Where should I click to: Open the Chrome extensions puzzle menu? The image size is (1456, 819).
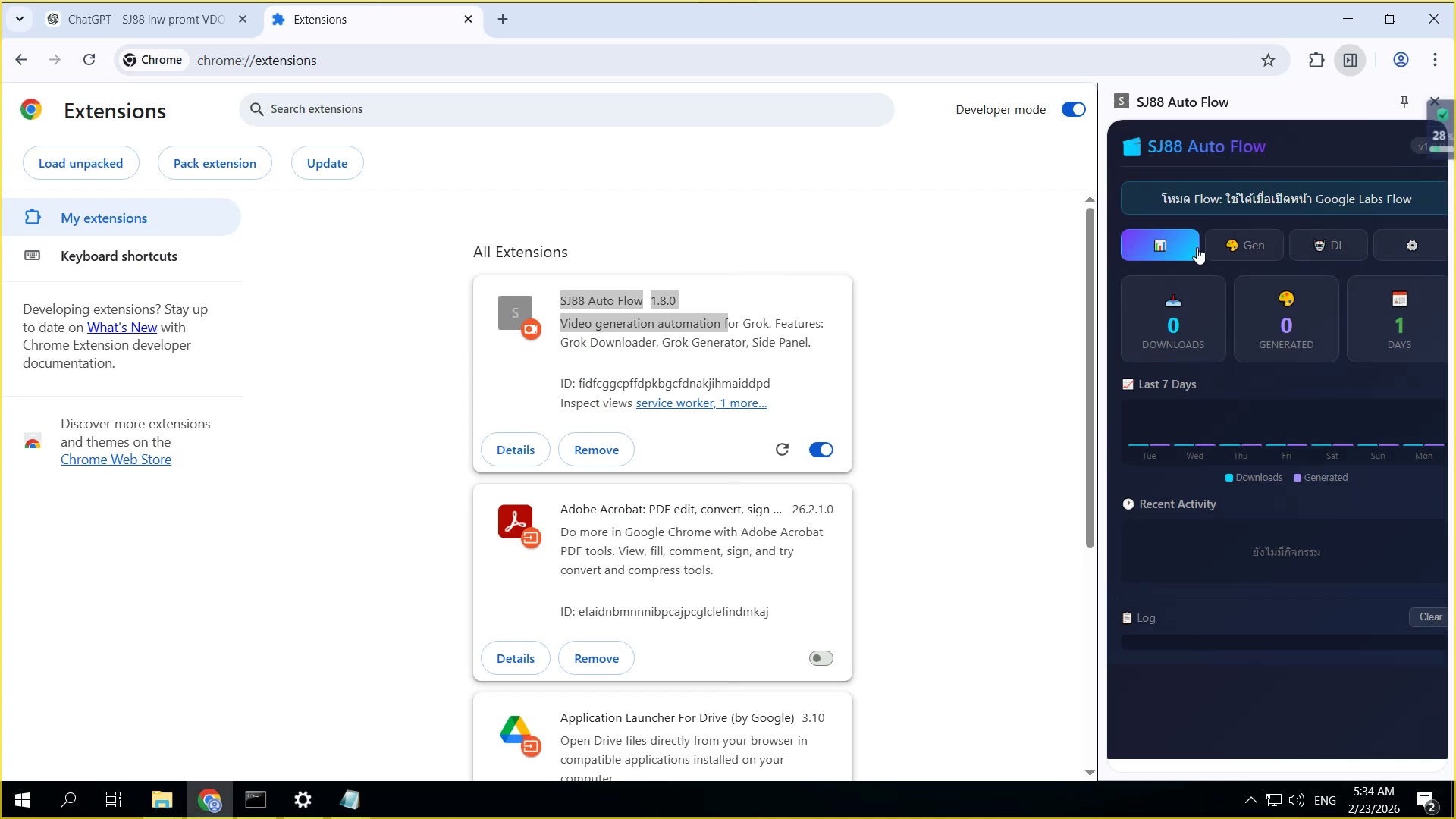click(x=1316, y=60)
